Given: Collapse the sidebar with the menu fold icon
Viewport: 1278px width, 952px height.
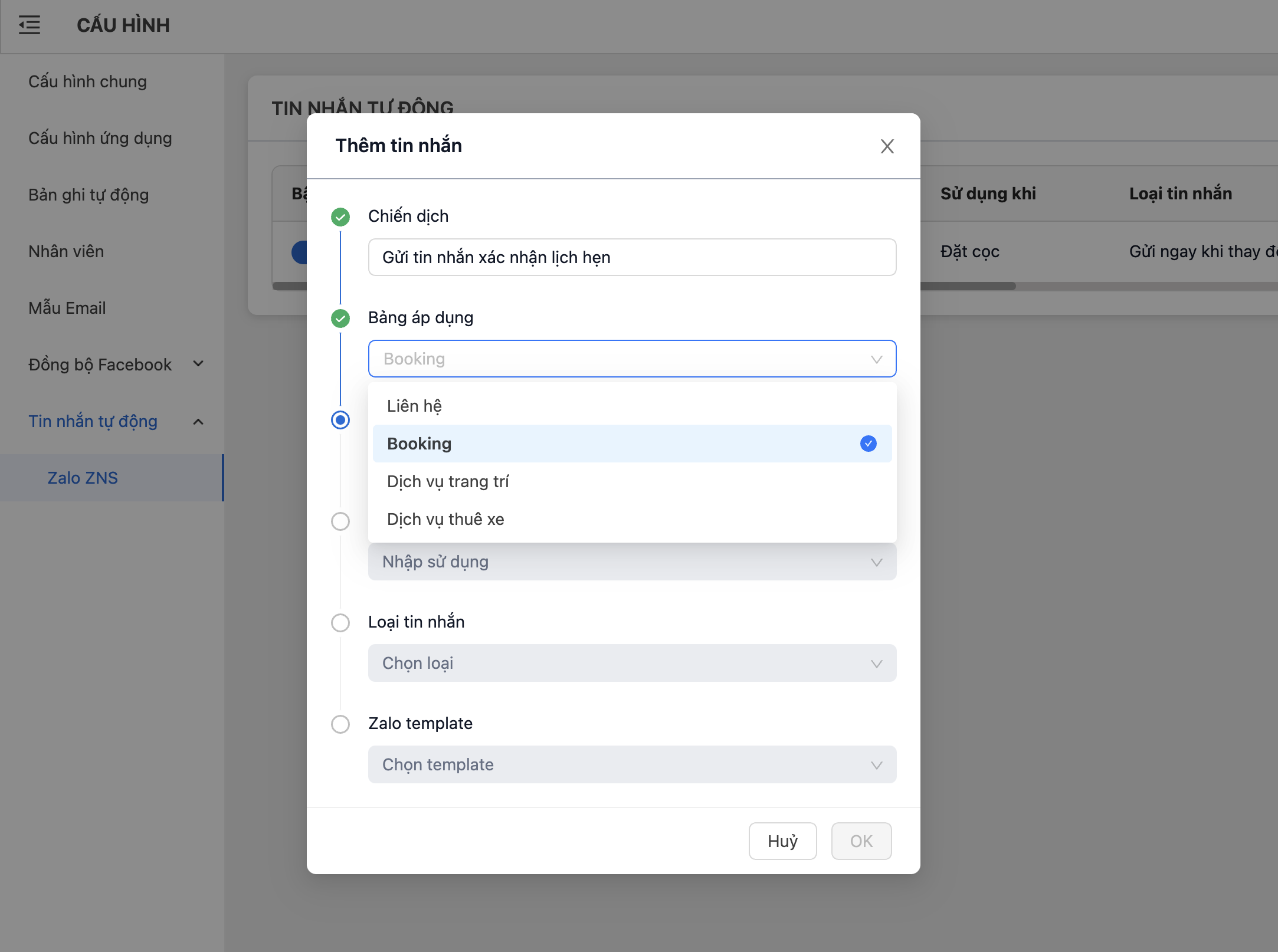Looking at the screenshot, I should coord(29,25).
